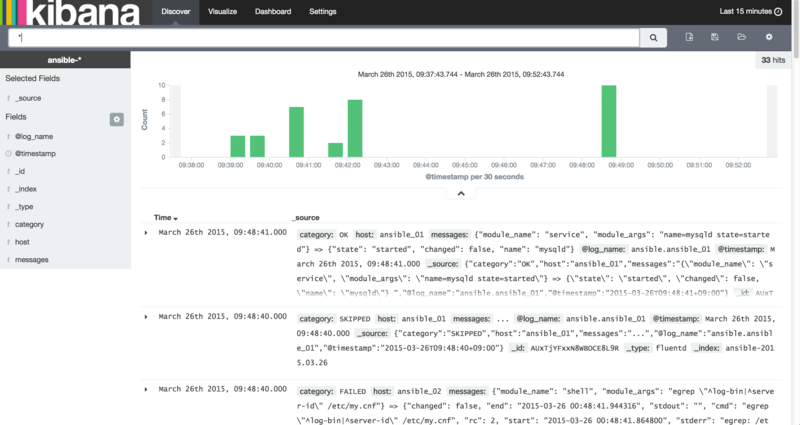Click the Save Search floppy icon
Image resolution: width=800 pixels, height=425 pixels.
pos(715,37)
